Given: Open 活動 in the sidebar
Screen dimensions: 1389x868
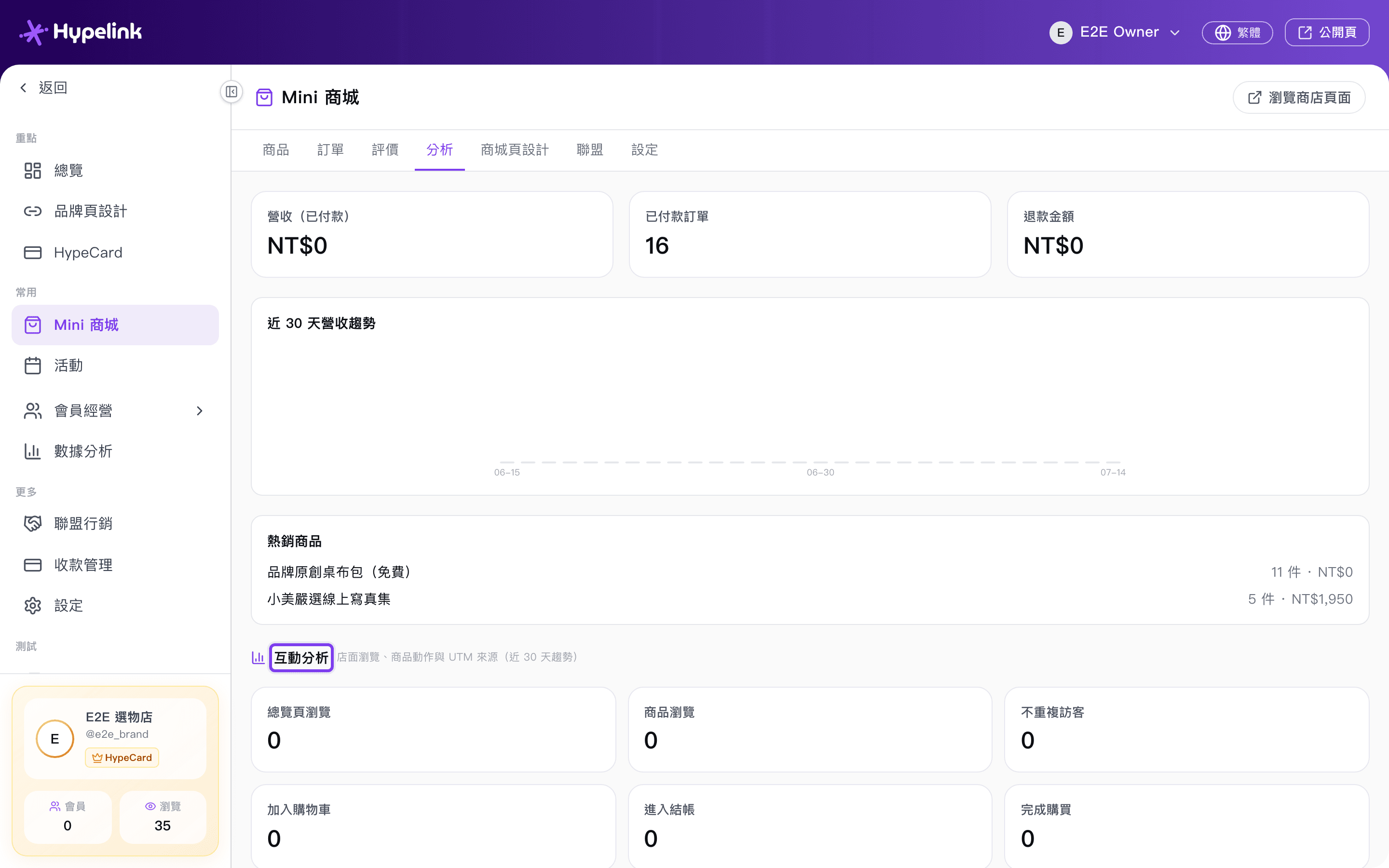Looking at the screenshot, I should 115,366.
